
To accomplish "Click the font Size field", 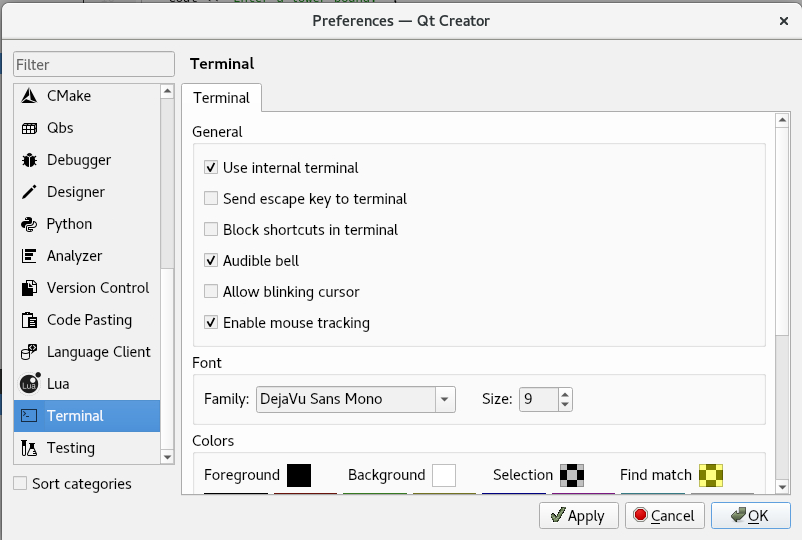I will pyautogui.click(x=539, y=399).
